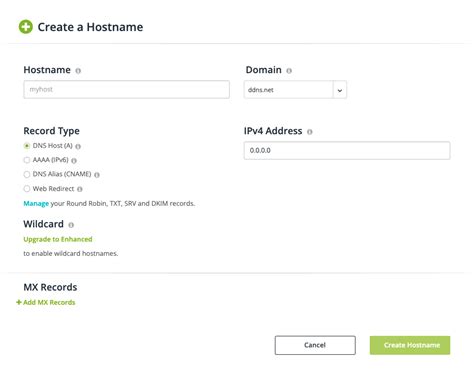
Task: Click the green plus icon beside Create a Hostname
Action: tap(26, 27)
